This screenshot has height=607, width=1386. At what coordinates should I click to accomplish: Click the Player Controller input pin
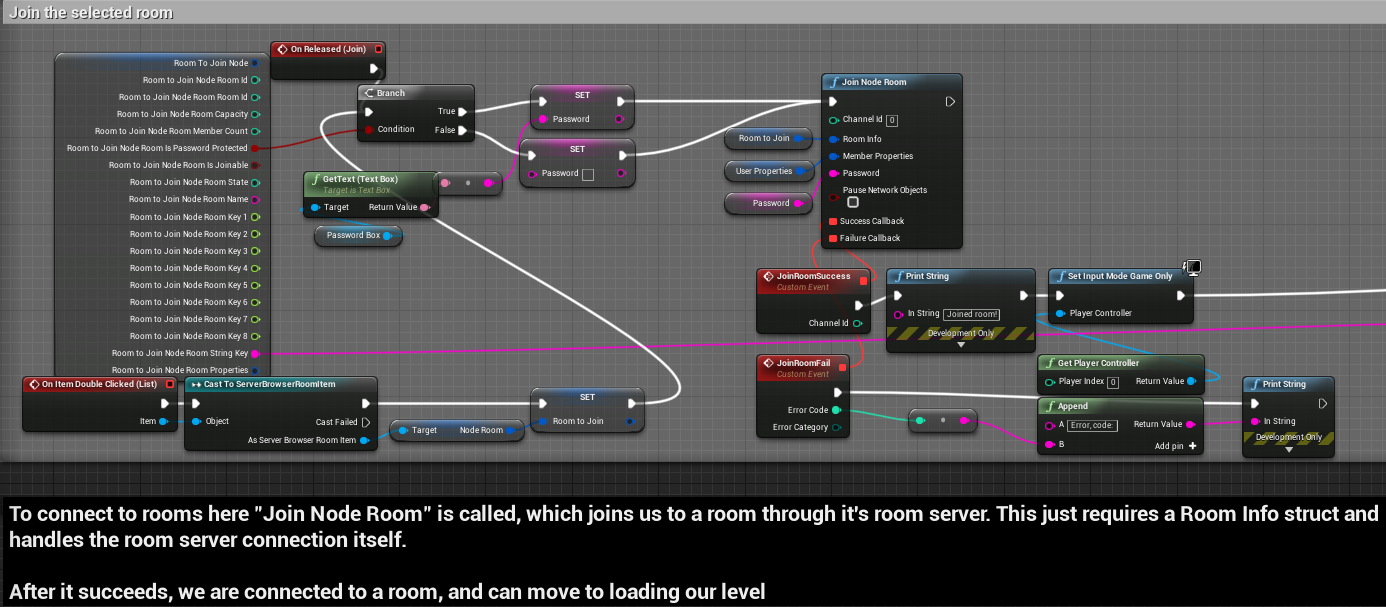1060,313
